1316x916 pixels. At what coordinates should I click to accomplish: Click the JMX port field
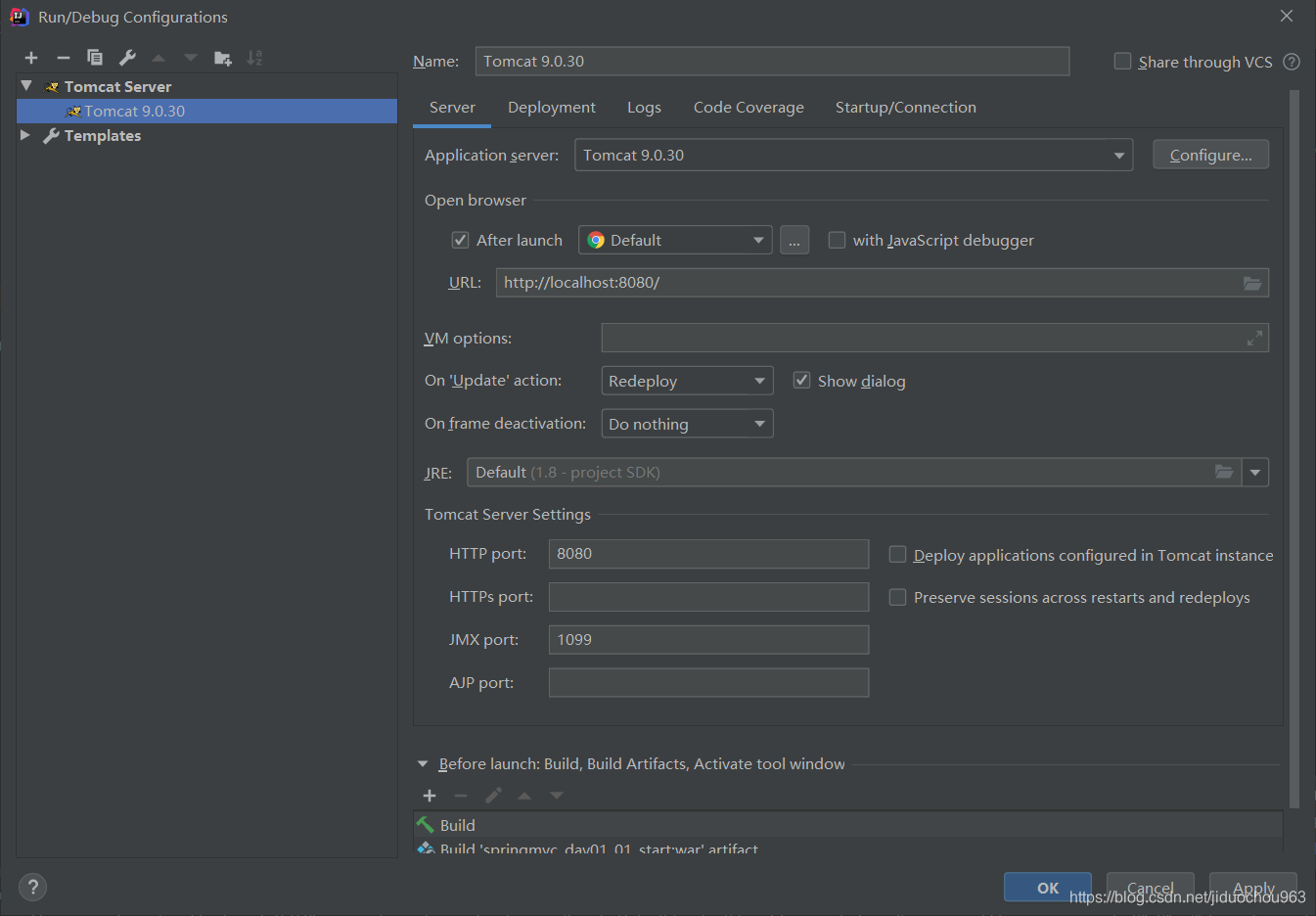pyautogui.click(x=708, y=640)
